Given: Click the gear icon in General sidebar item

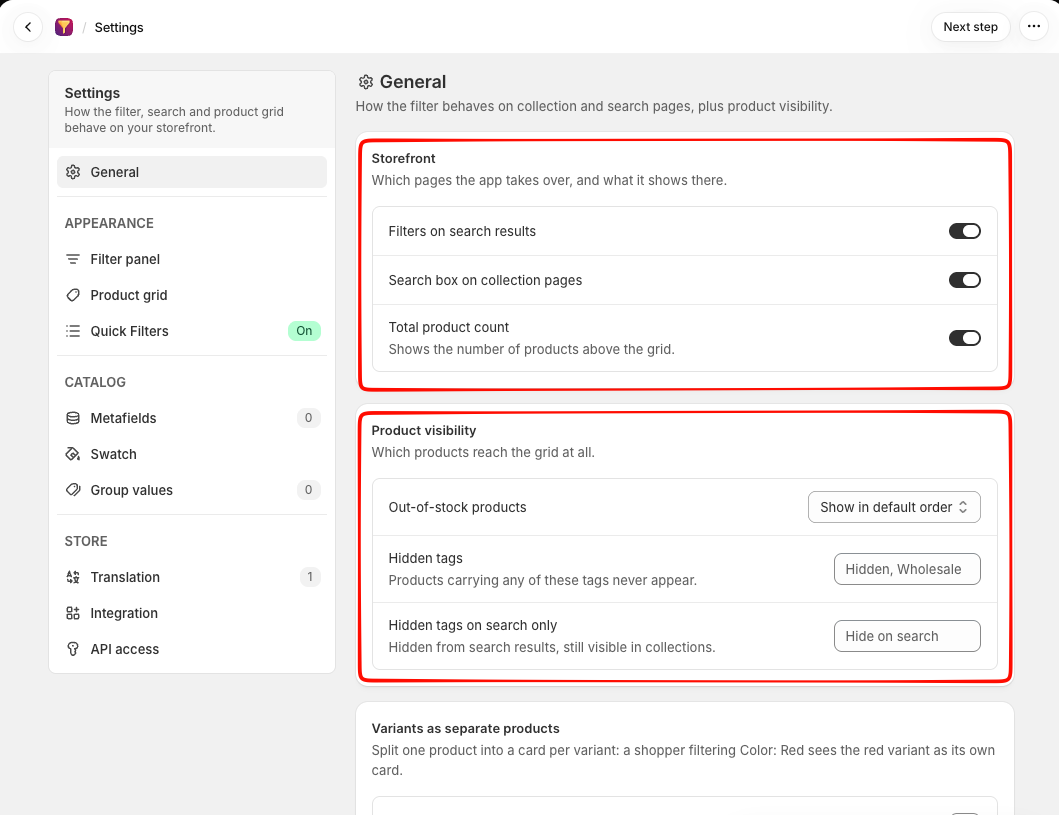Looking at the screenshot, I should click(73, 172).
